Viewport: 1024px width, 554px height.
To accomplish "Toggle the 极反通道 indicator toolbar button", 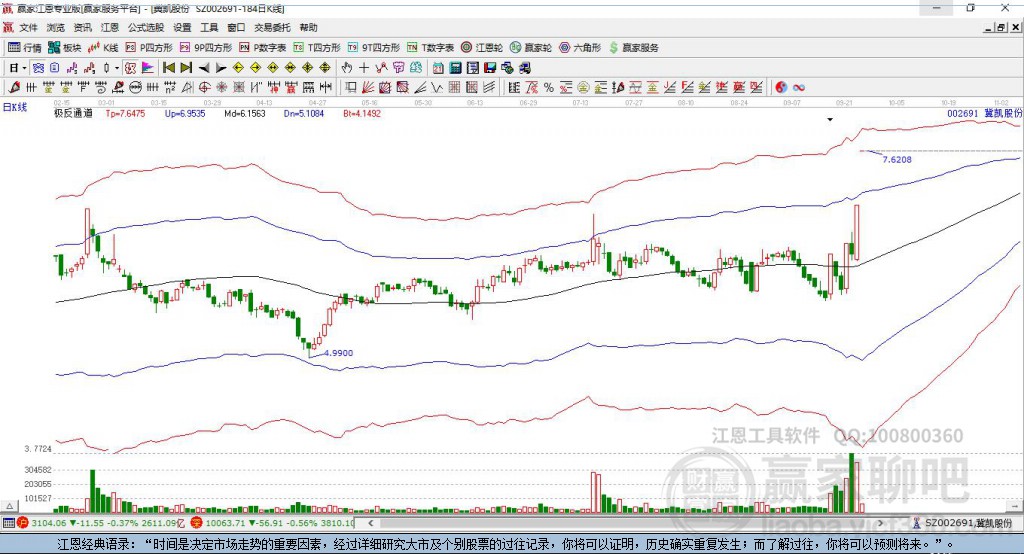I will (x=130, y=68).
